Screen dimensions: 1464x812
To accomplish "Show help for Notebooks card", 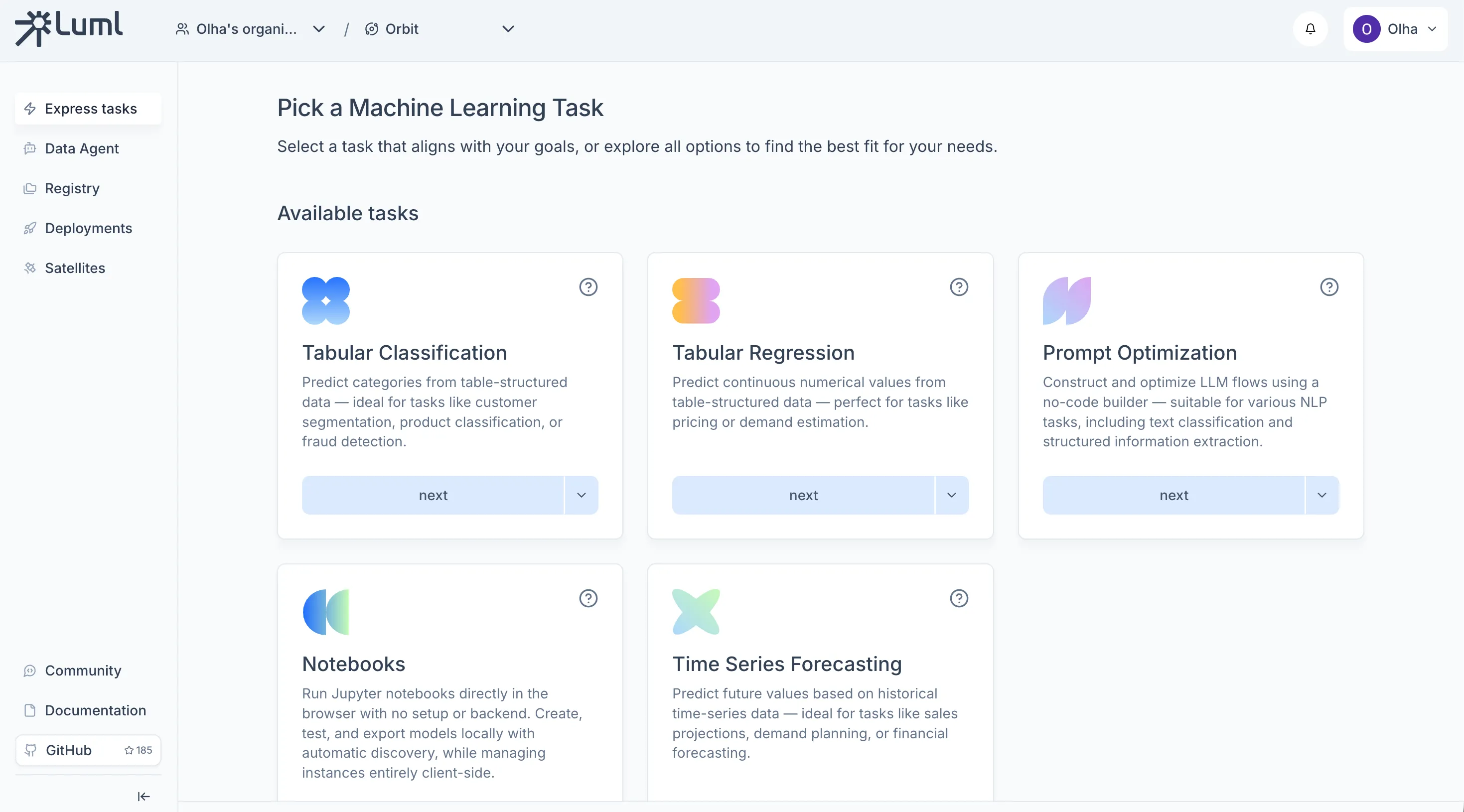I will point(588,598).
